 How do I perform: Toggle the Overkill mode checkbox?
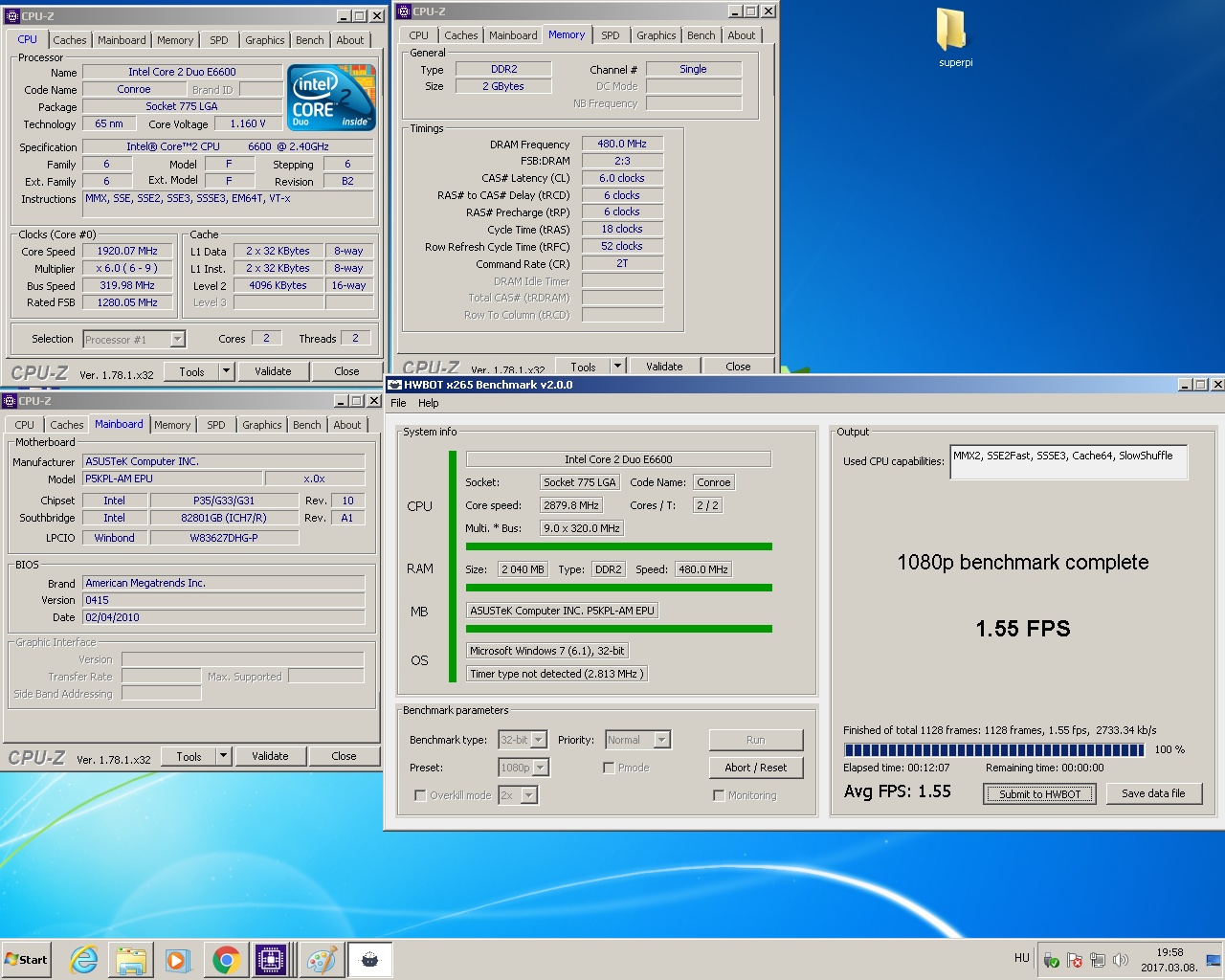(420, 795)
